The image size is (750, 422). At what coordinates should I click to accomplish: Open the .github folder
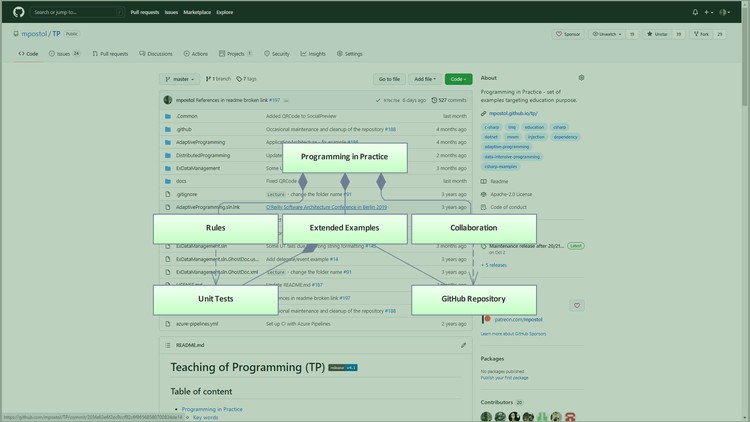[x=184, y=129]
